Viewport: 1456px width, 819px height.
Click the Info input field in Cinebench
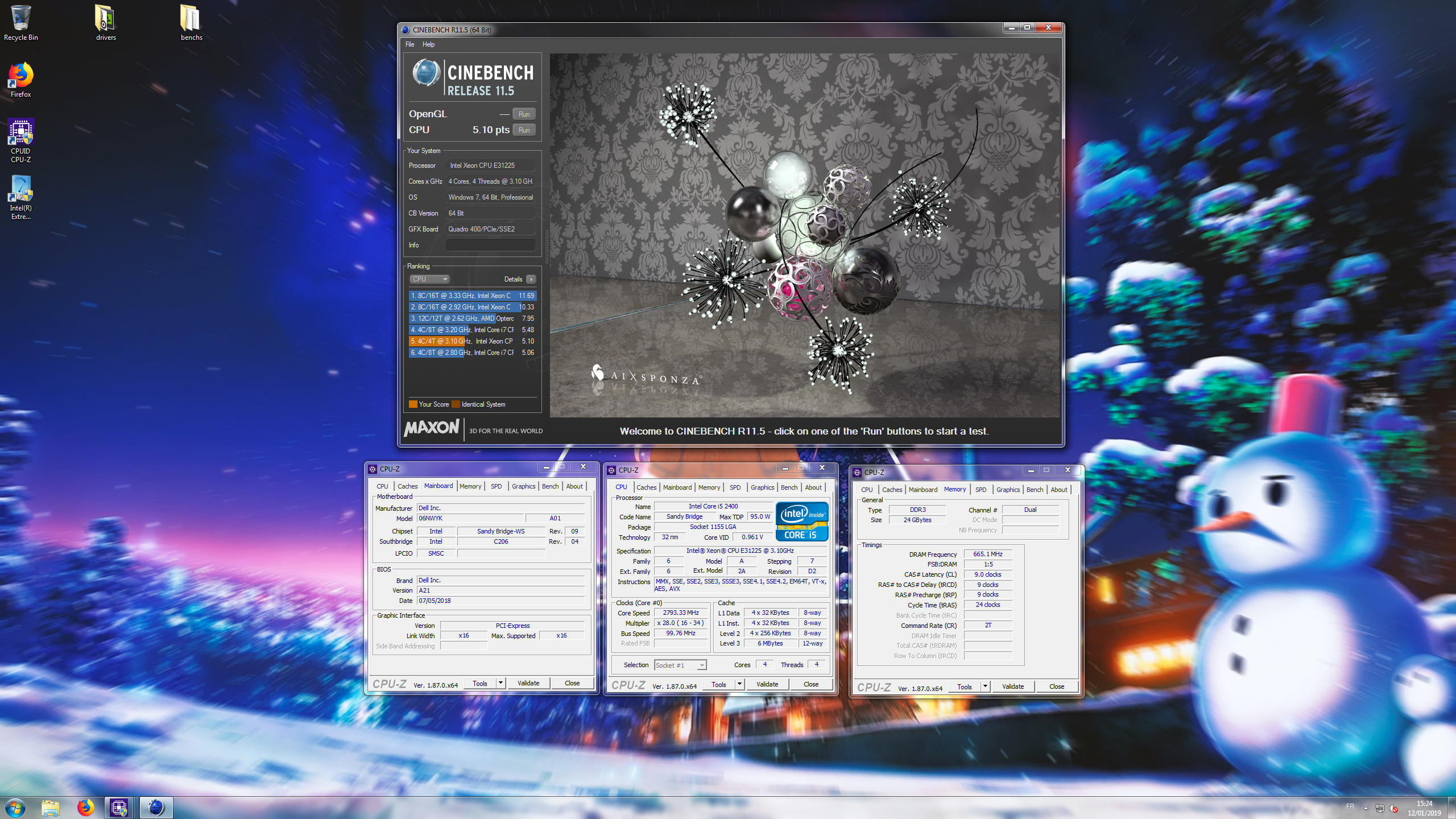[490, 245]
